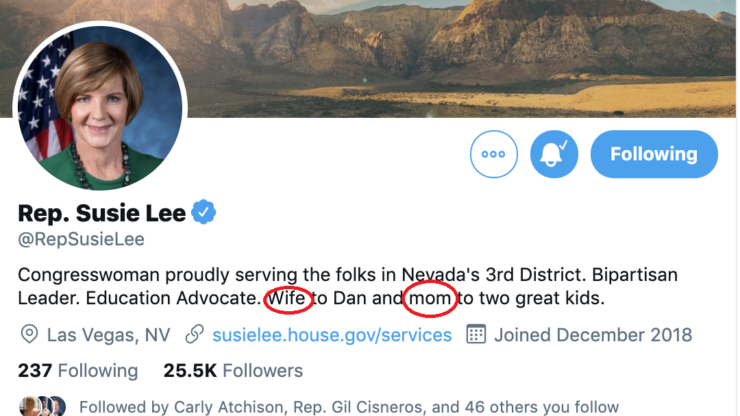The image size is (740, 416).
Task: Click the blue verified badge
Action: 205,212
